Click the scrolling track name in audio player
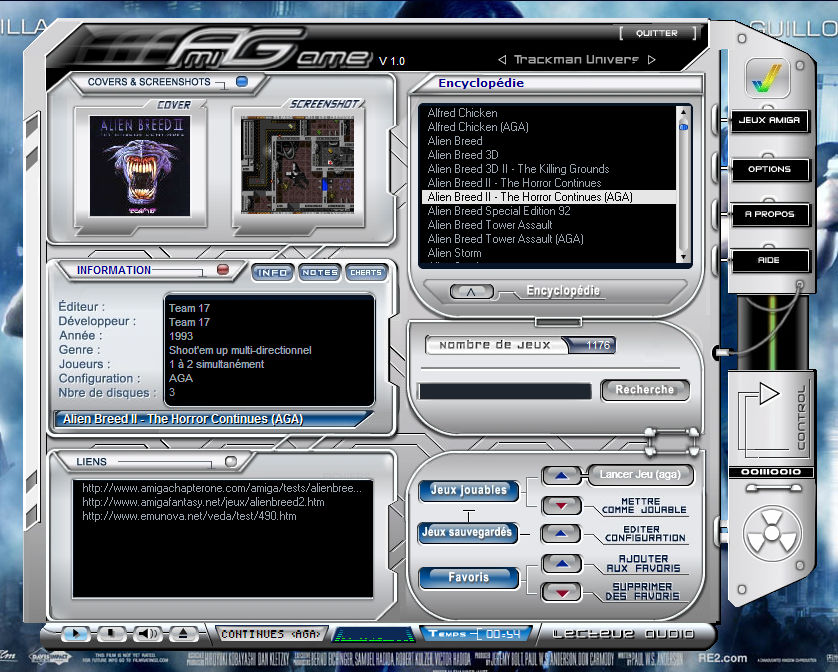Viewport: 838px width, 672px height. click(271, 634)
